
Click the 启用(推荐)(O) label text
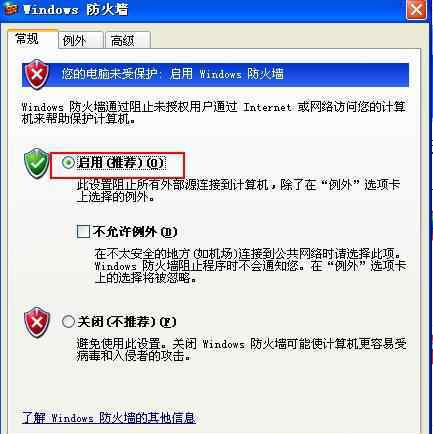121,163
